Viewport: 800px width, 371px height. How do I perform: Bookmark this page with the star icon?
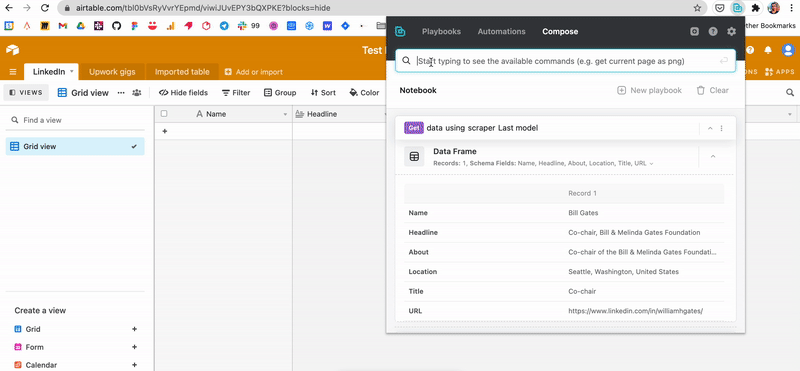(x=697, y=8)
